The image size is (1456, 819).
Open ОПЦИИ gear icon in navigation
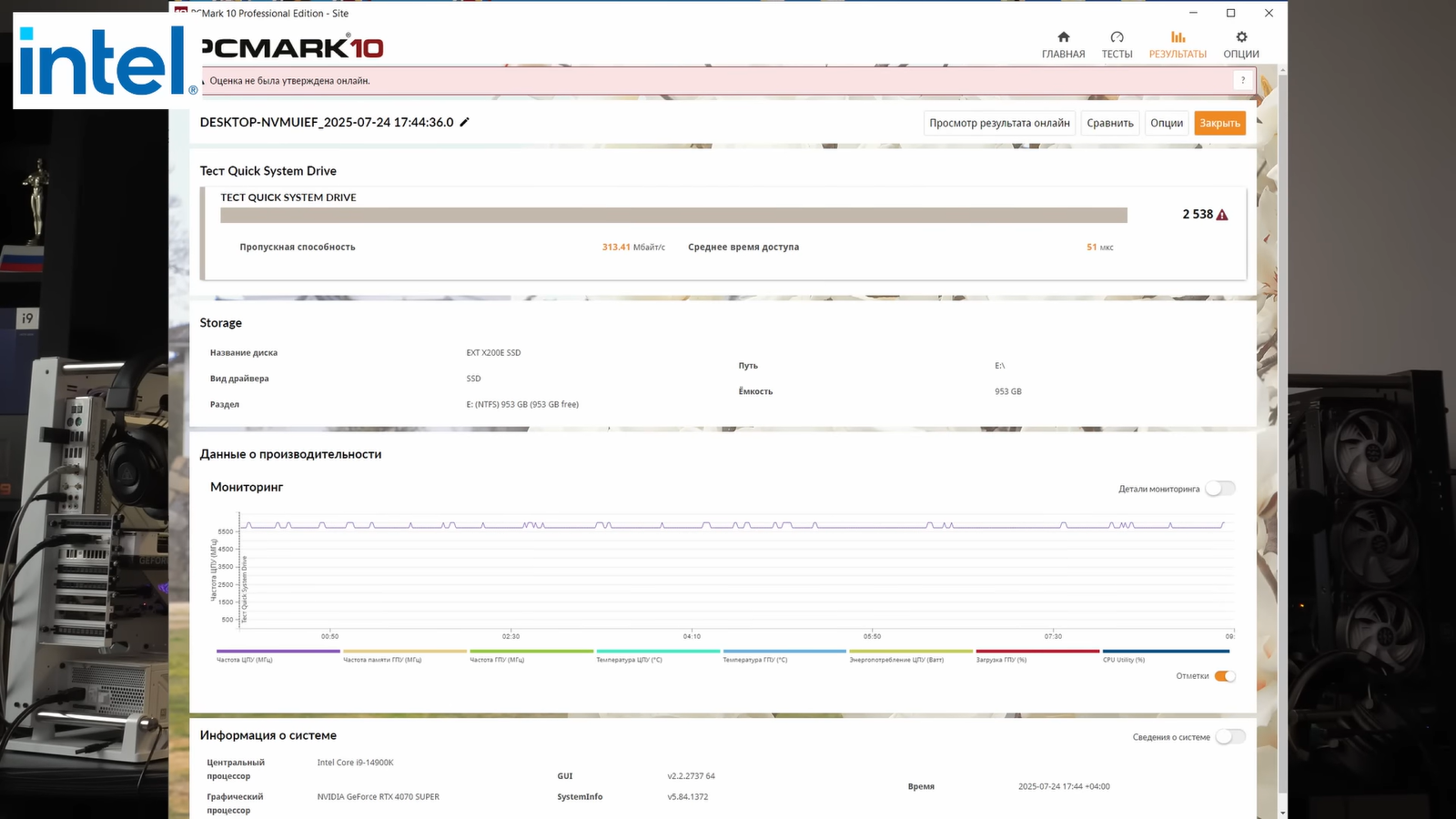tap(1241, 37)
